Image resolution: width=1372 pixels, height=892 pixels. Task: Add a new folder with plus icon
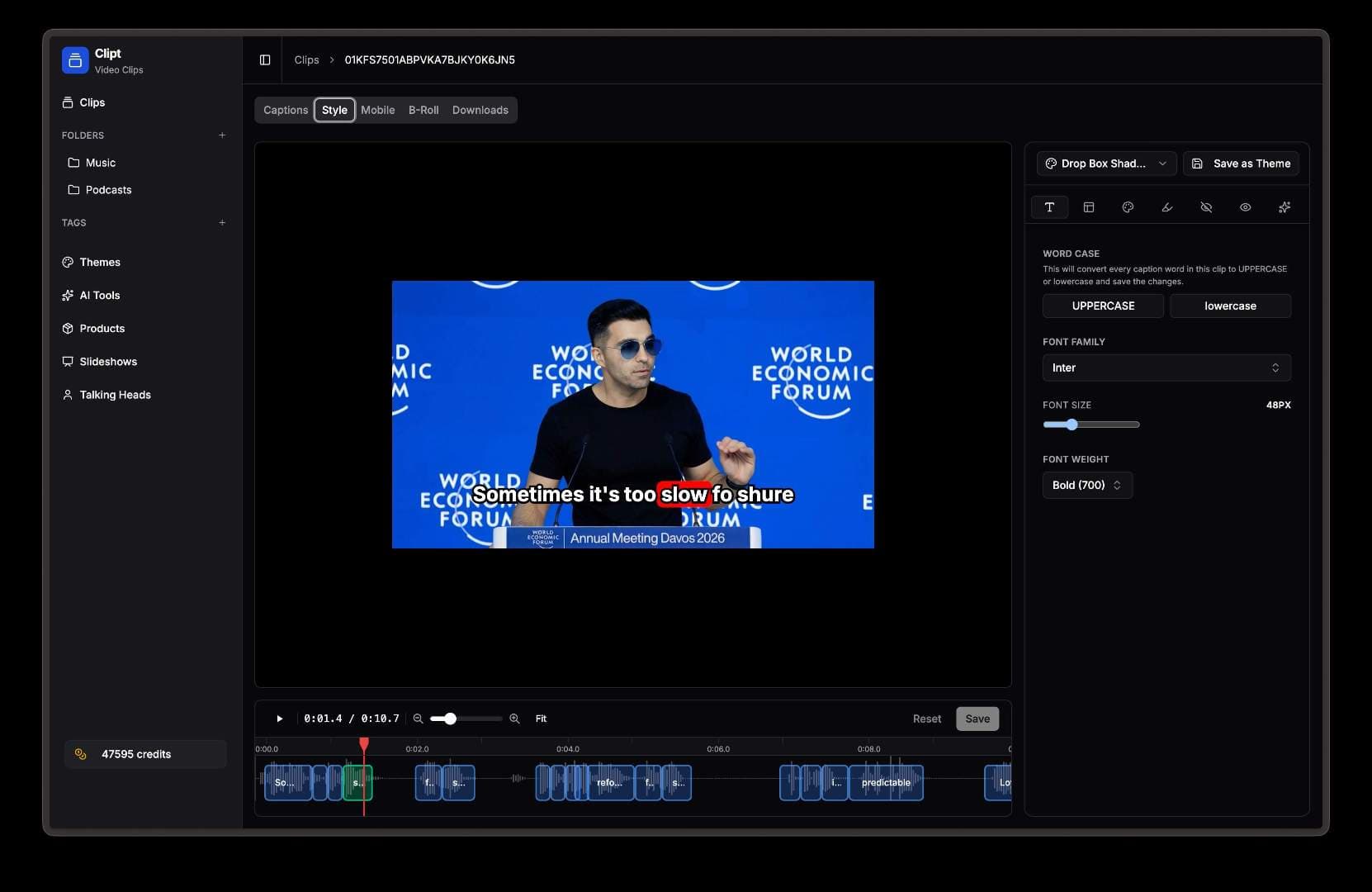point(222,135)
